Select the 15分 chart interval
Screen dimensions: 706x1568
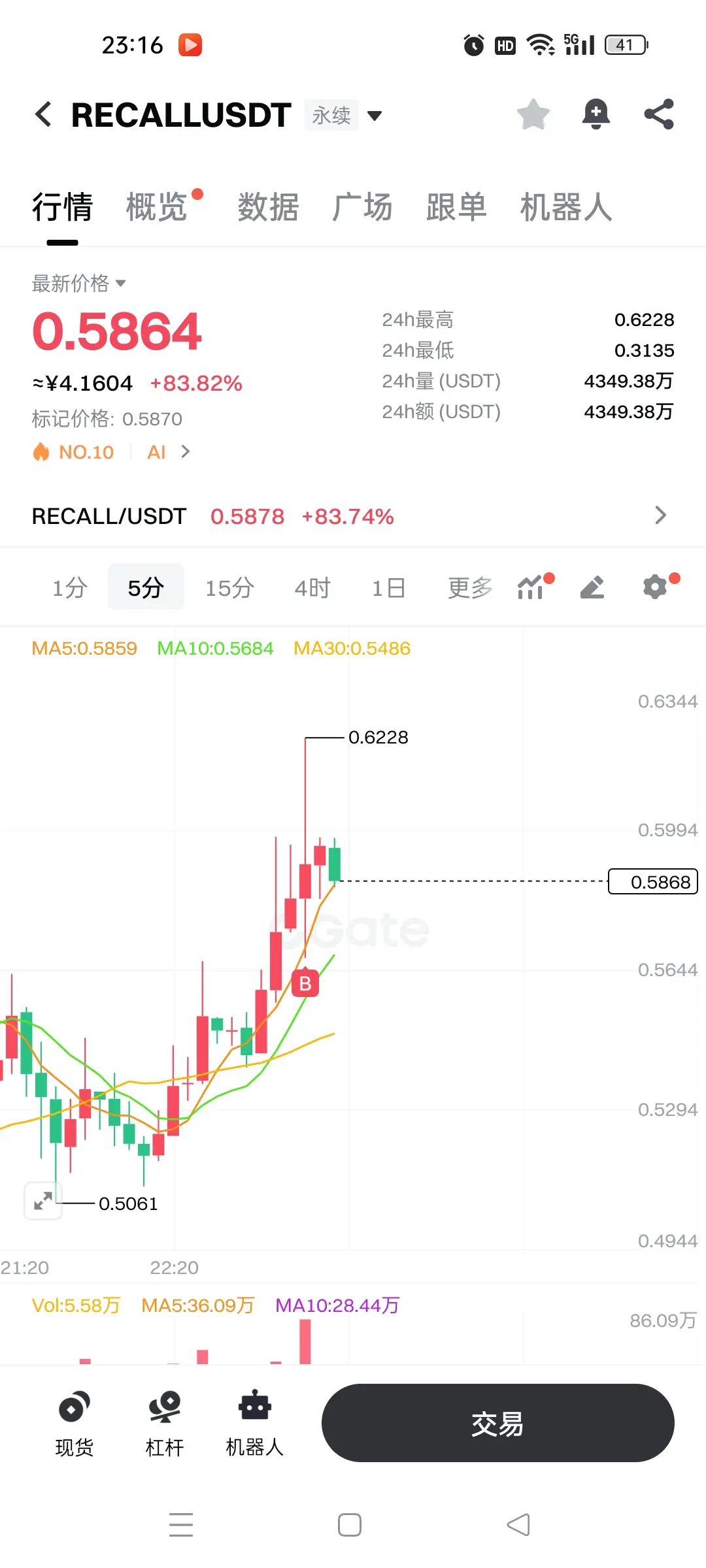(x=230, y=587)
